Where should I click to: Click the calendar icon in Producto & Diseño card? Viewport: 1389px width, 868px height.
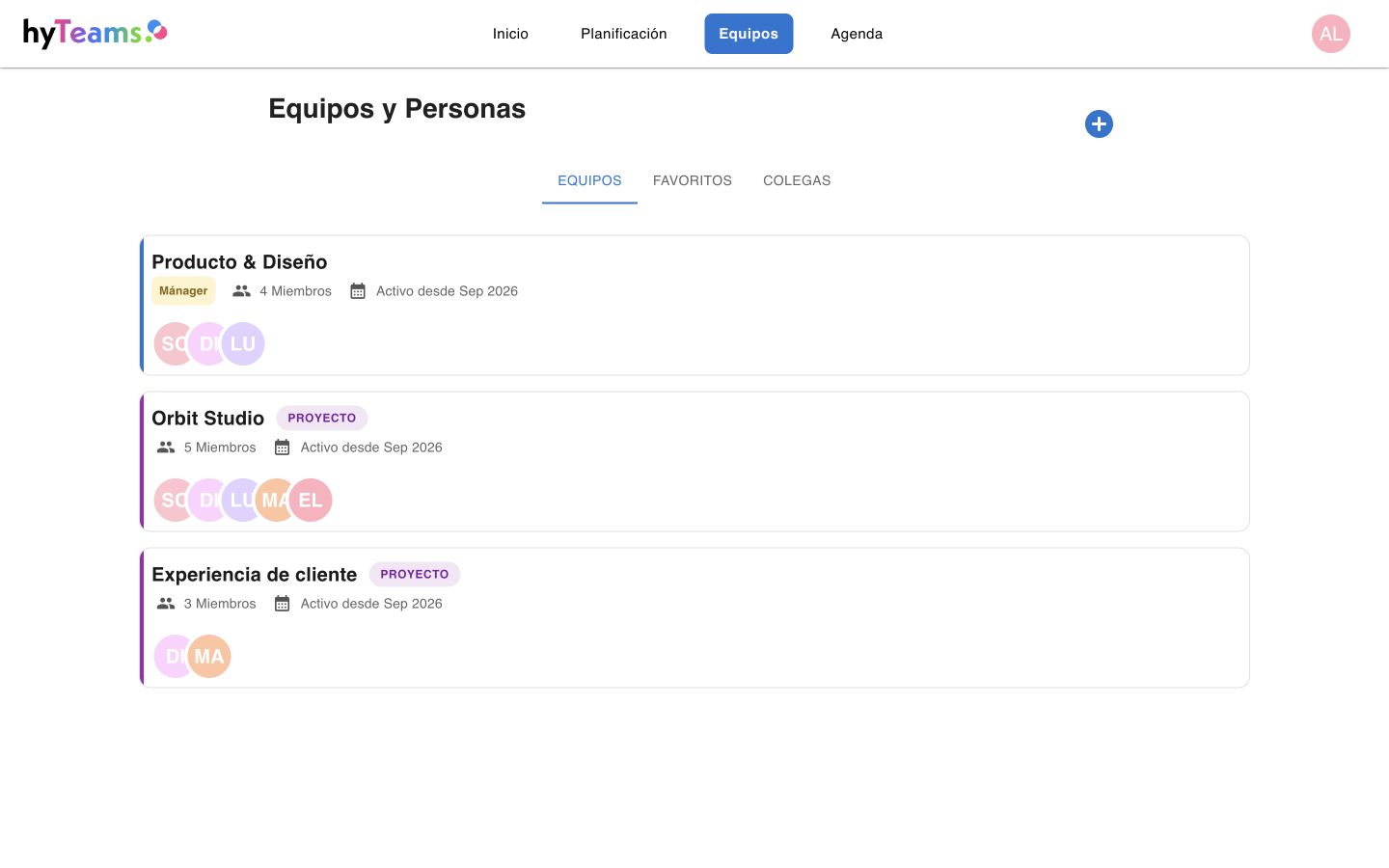358,290
